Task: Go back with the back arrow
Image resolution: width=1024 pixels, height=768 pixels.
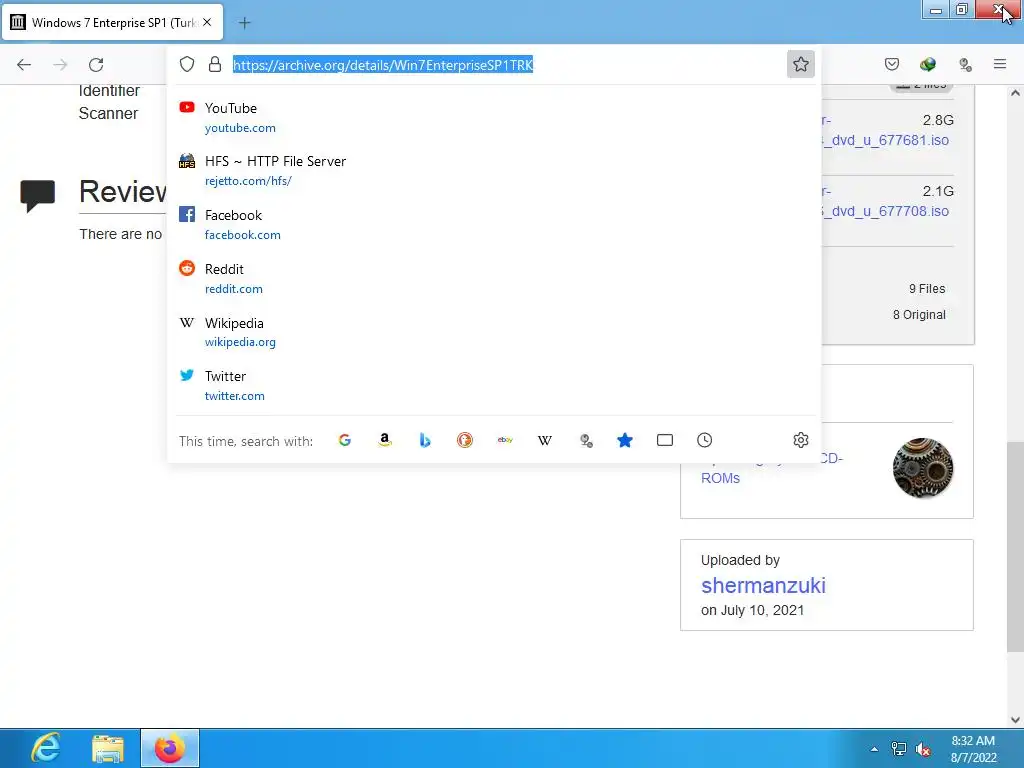Action: [x=24, y=65]
